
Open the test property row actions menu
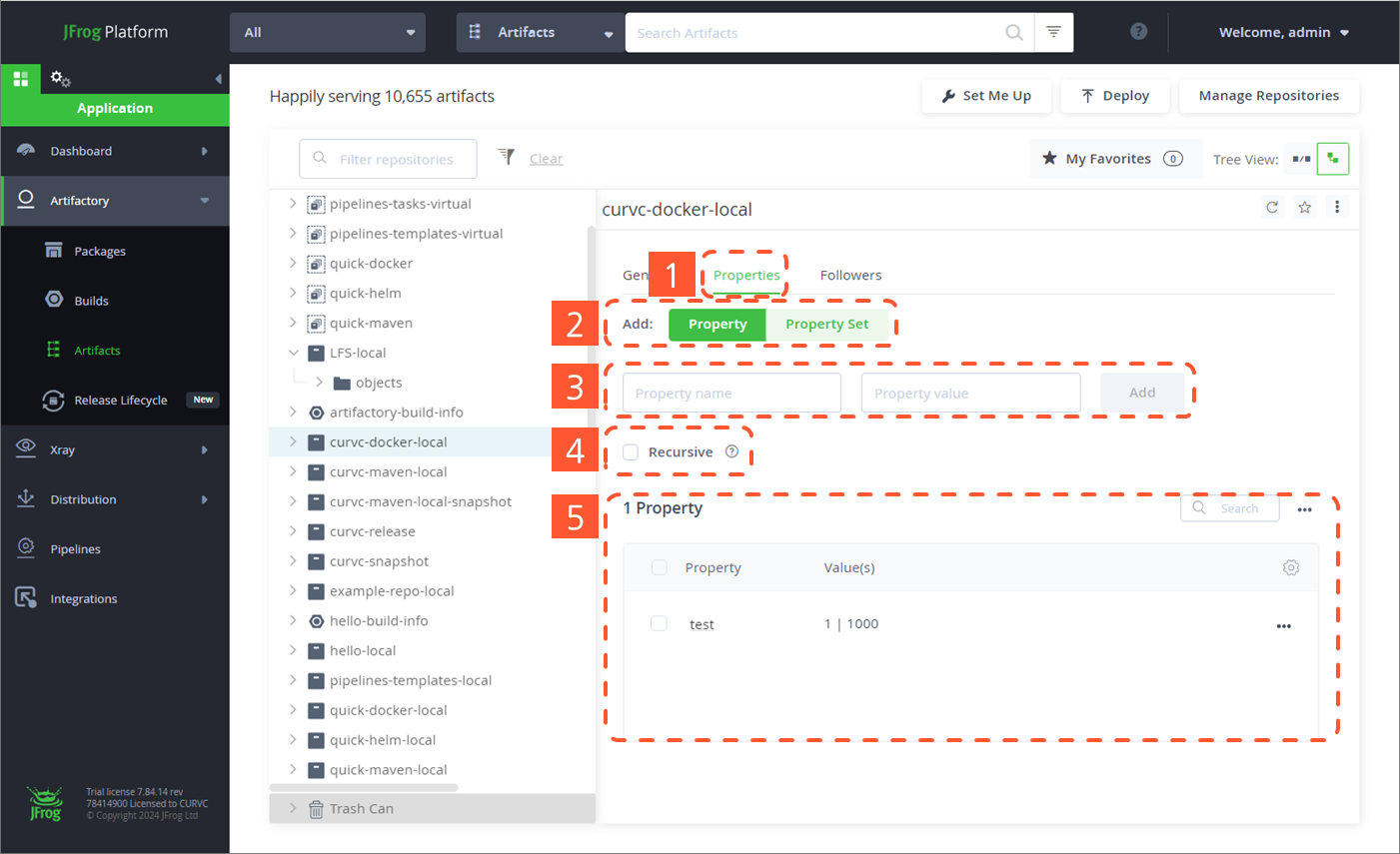tap(1284, 626)
